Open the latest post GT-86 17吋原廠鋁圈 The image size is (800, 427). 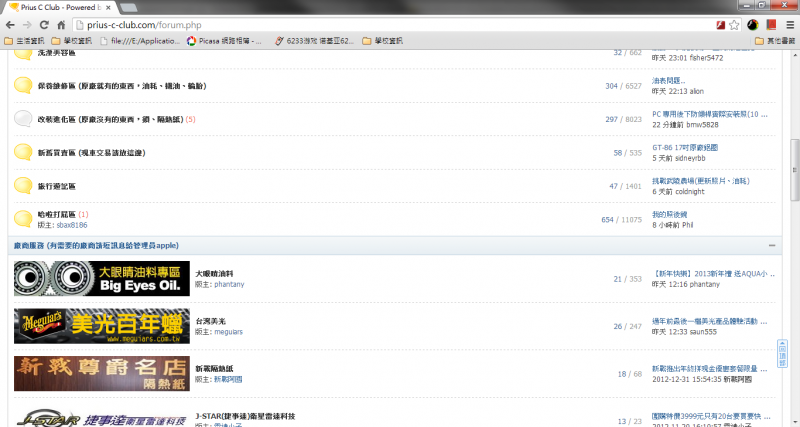point(685,147)
